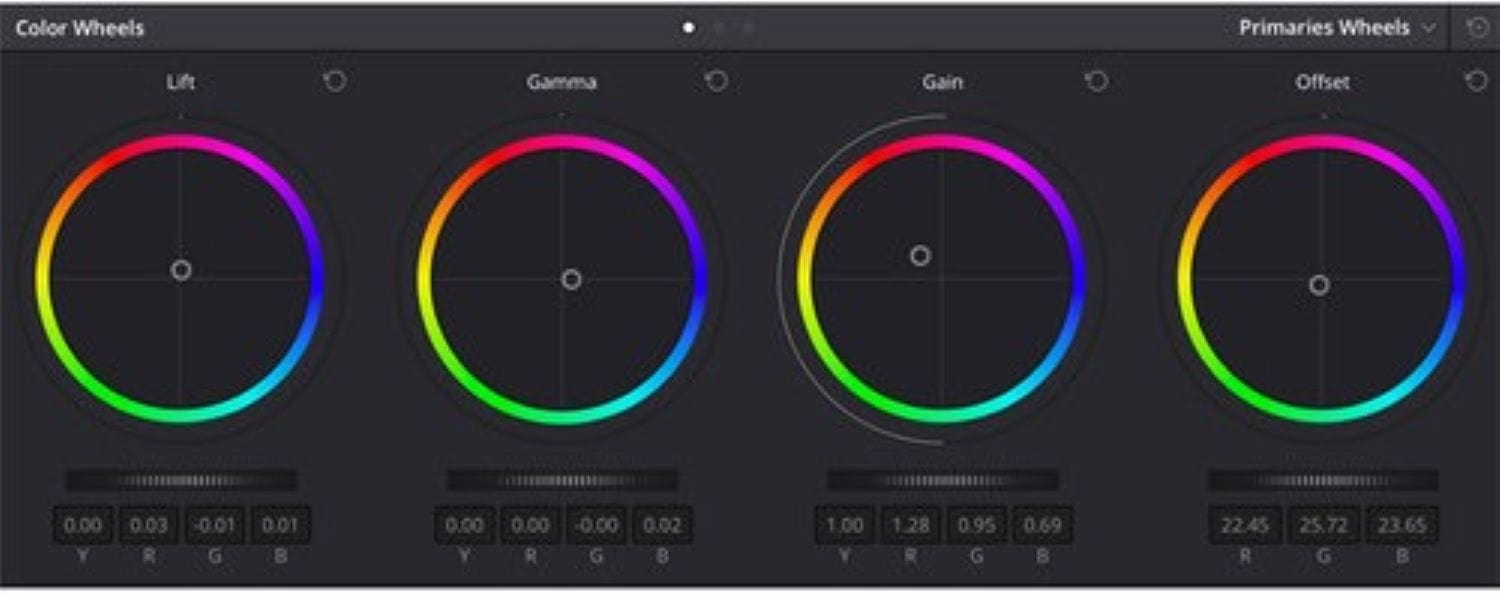This screenshot has width=1500, height=594.
Task: Switch to the third palette page dot
Action: [x=748, y=28]
